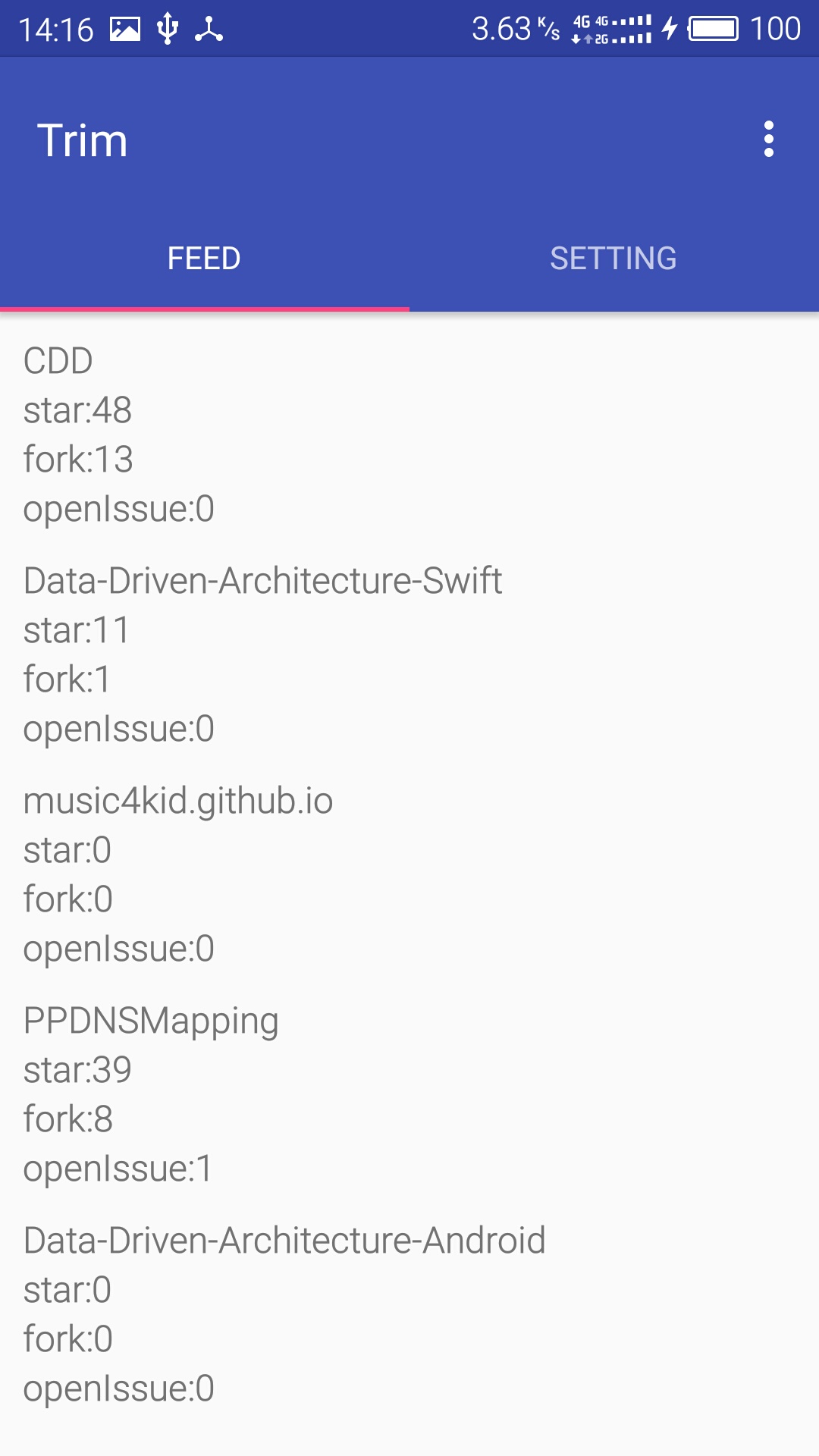Select the FEED tab

(204, 259)
